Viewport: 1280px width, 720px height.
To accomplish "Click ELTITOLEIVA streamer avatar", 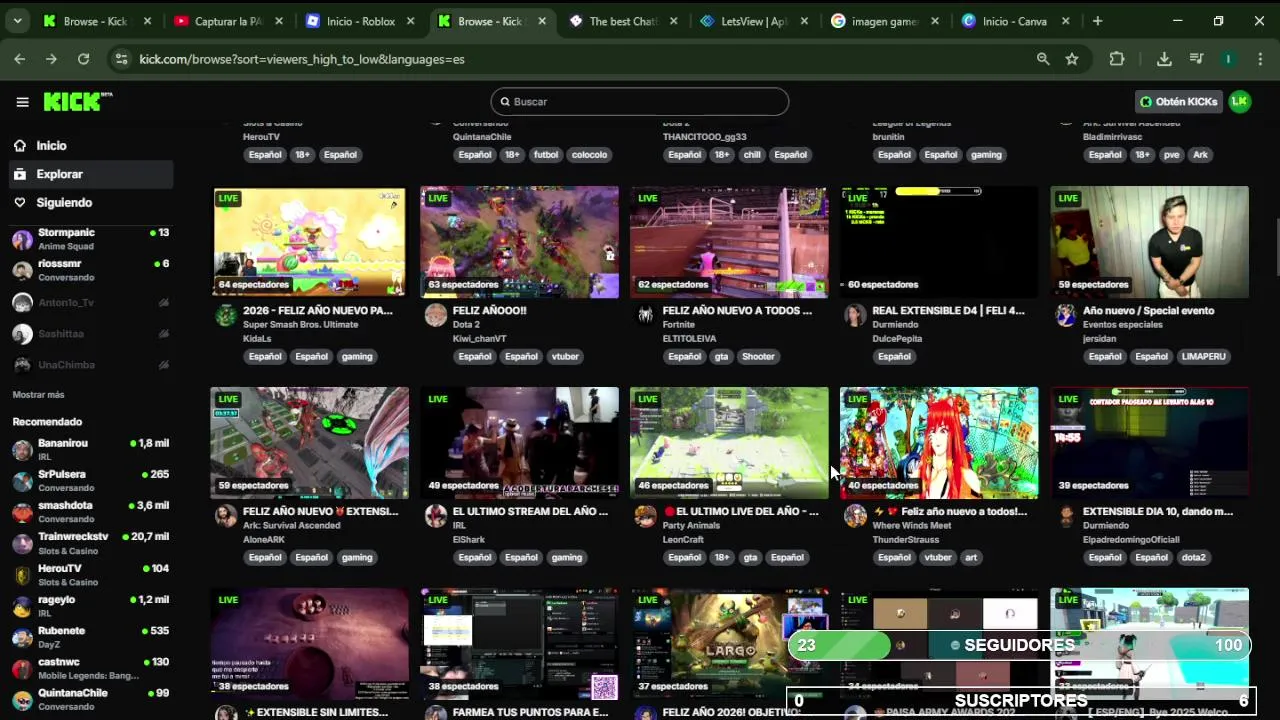I will pos(646,316).
